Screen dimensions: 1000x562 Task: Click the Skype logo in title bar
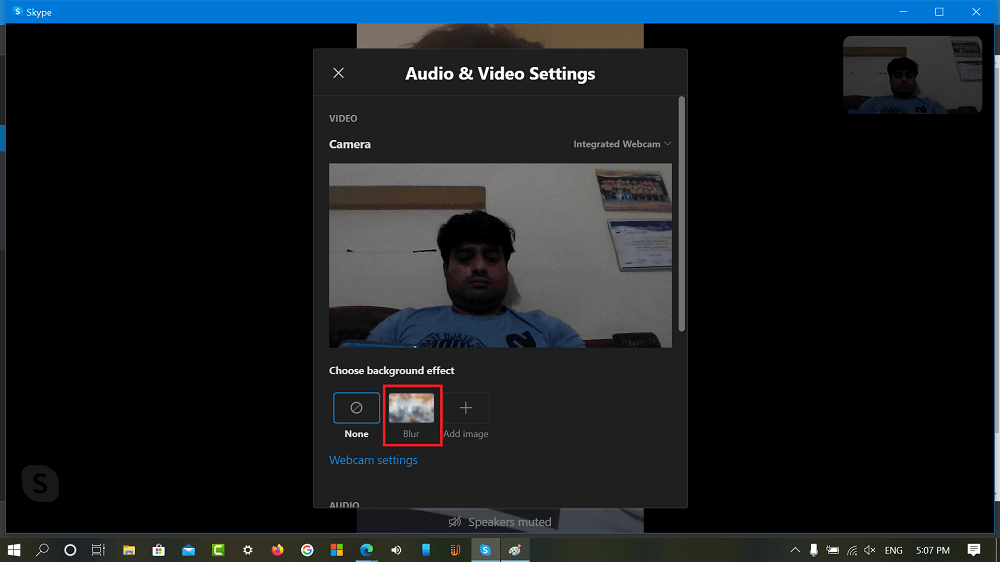pos(18,11)
